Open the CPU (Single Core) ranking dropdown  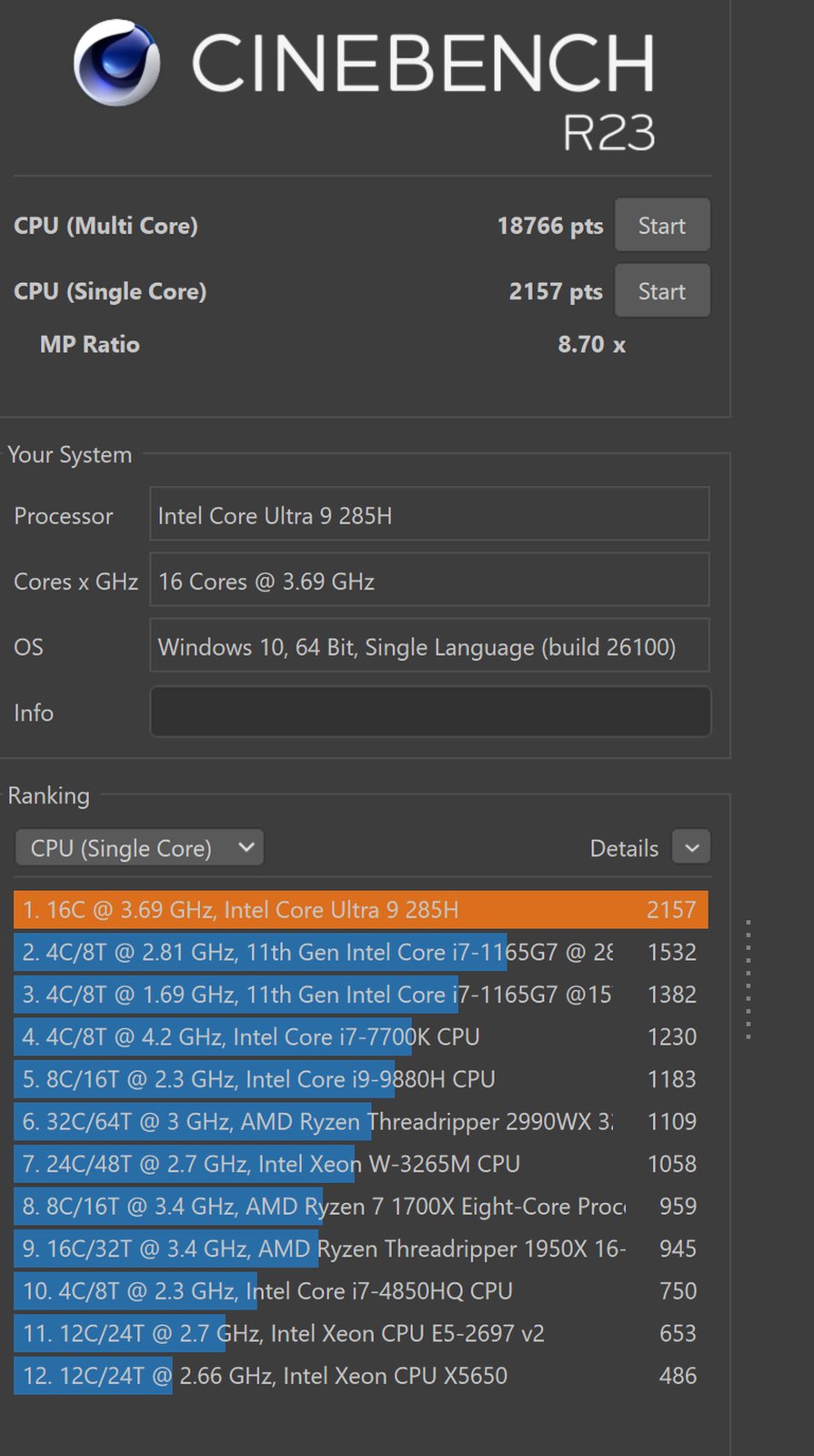pos(139,848)
